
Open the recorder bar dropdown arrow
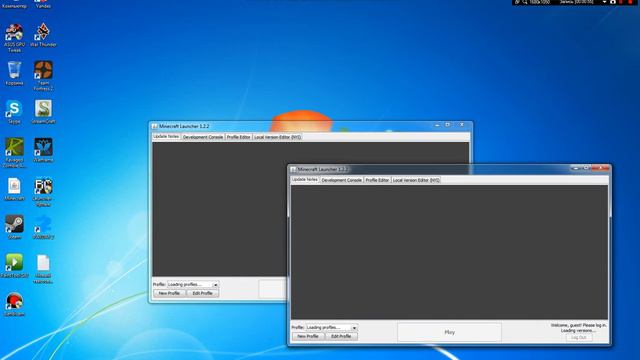pyautogui.click(x=604, y=2)
